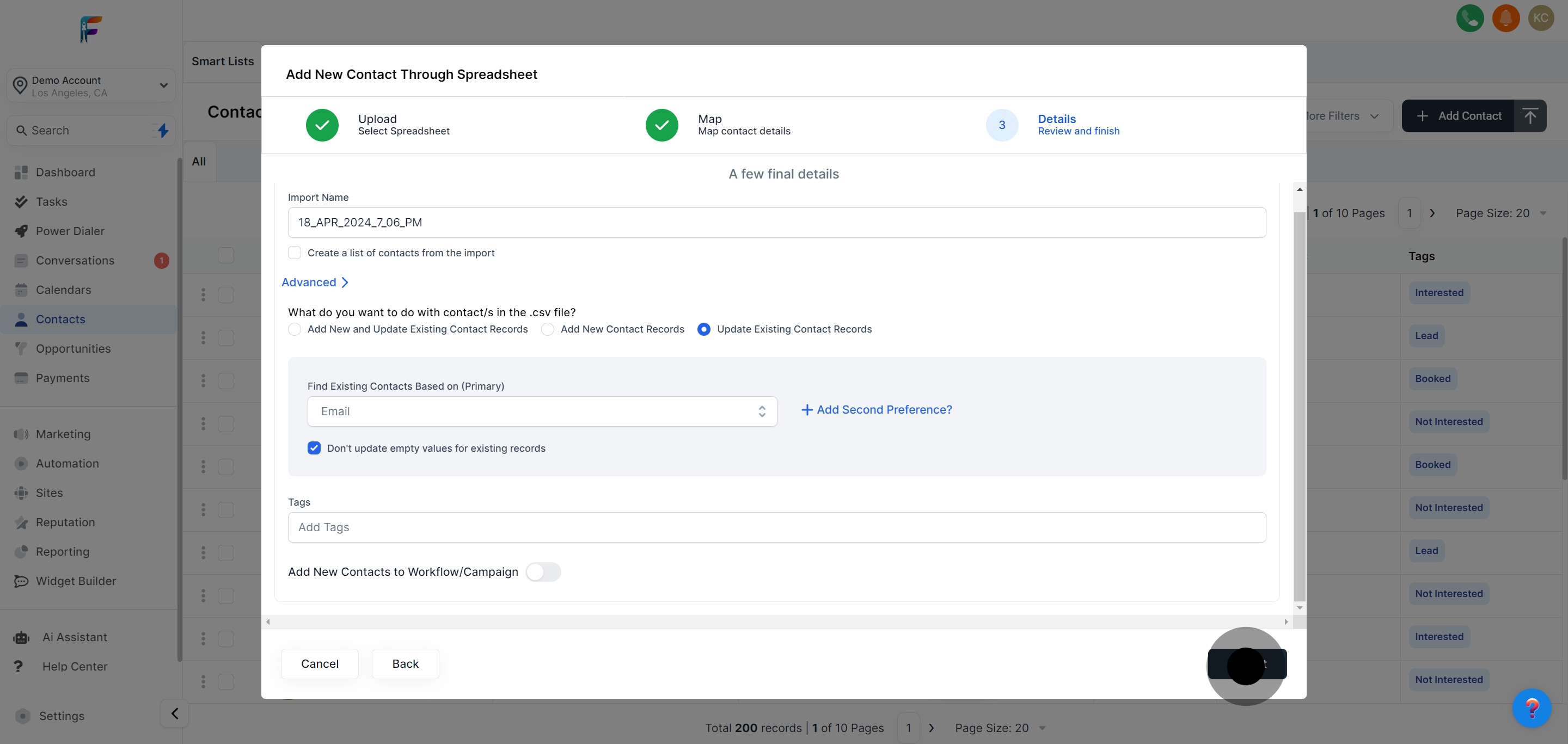Open the Smart Lists tab
This screenshot has width=1568, height=744.
pyautogui.click(x=223, y=62)
